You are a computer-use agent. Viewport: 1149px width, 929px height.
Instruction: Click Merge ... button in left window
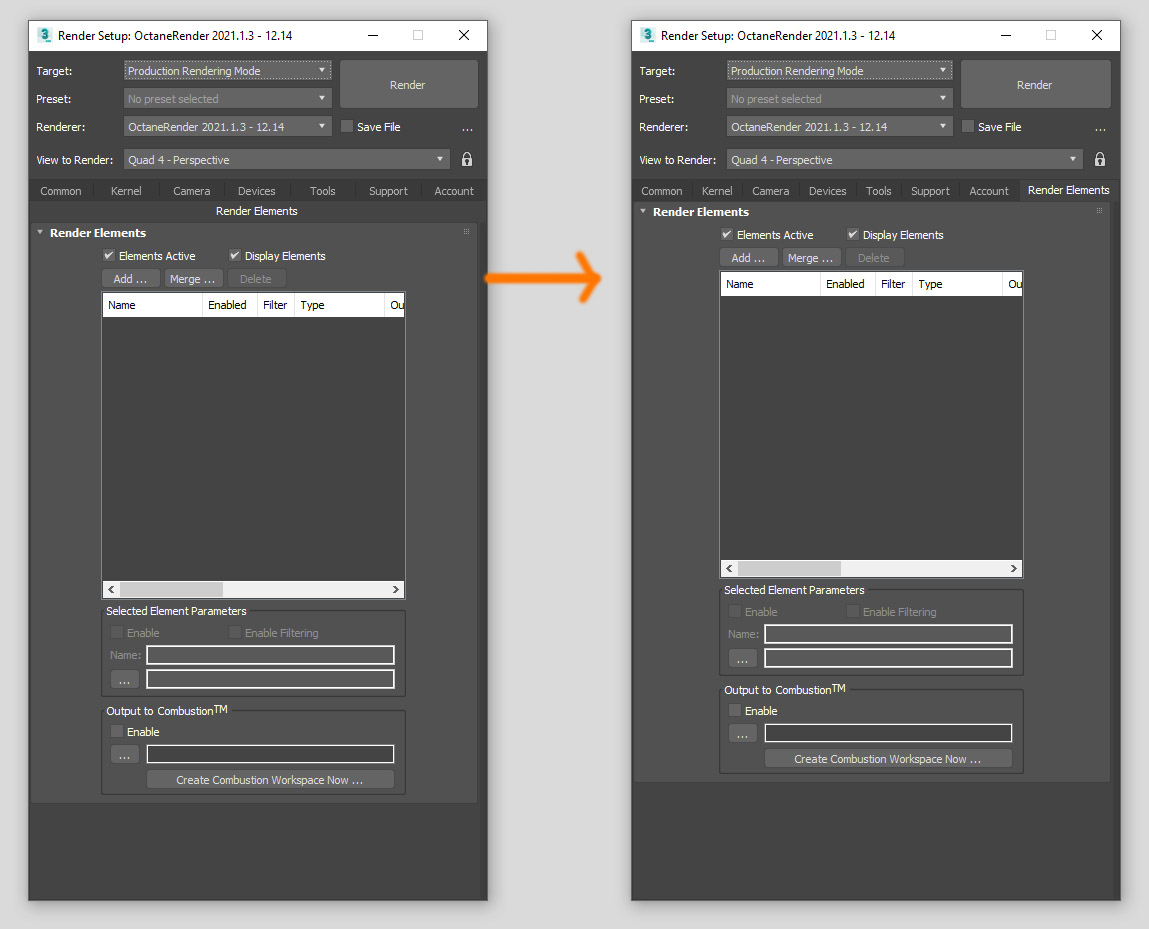coord(192,278)
